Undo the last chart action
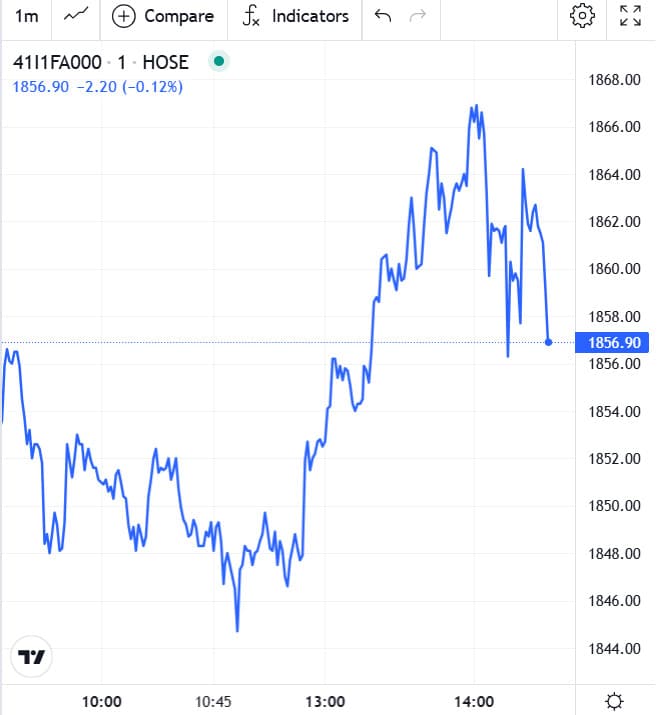This screenshot has width=657, height=715. coord(382,16)
